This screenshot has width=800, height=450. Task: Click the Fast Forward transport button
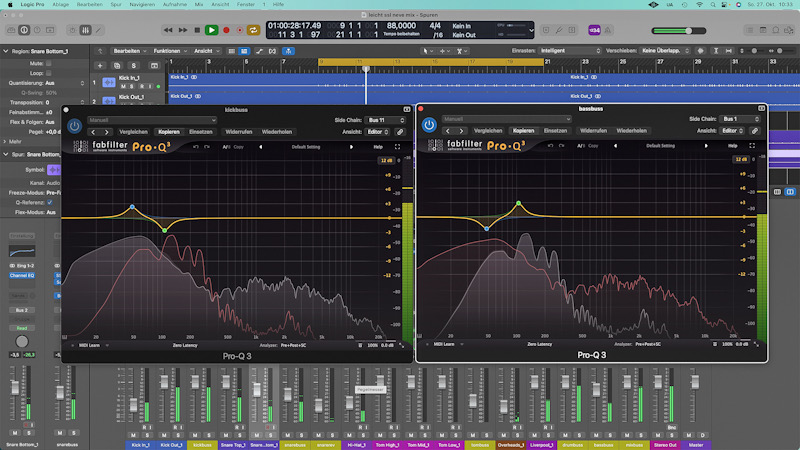pos(183,30)
